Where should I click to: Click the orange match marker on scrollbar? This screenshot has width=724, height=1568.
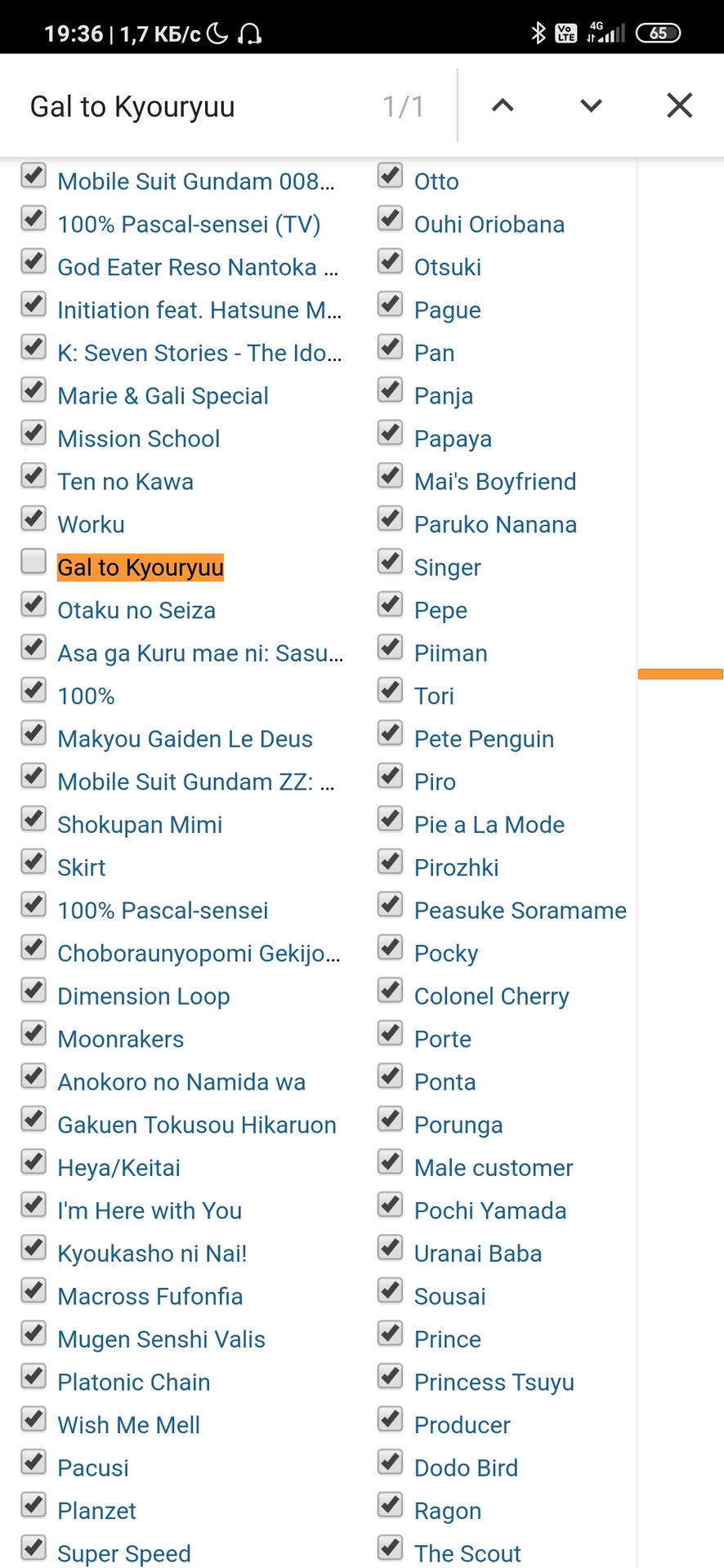point(680,674)
